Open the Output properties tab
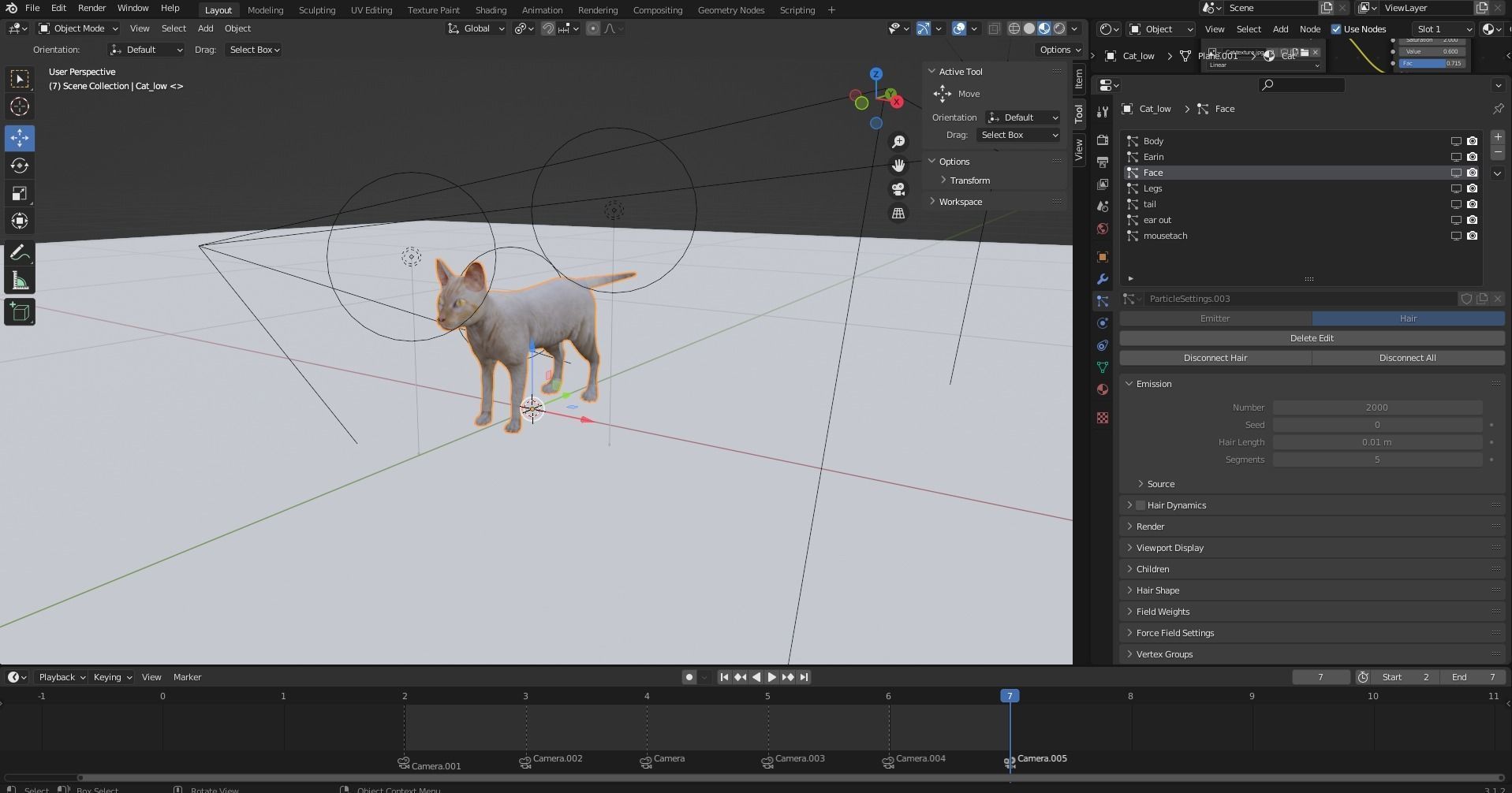Screen dimensions: 1512x793 point(1103,162)
